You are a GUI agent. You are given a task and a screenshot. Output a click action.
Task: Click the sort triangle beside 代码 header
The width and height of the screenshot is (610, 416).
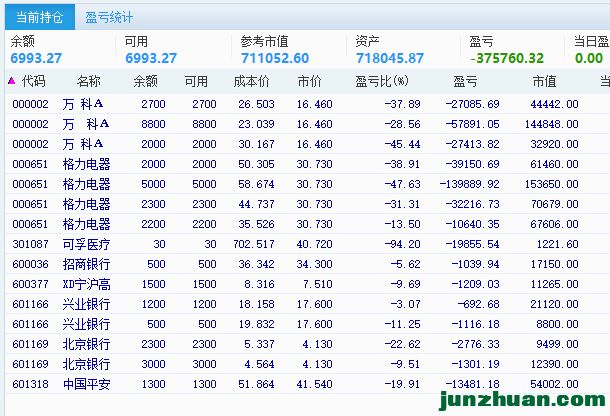coord(11,81)
